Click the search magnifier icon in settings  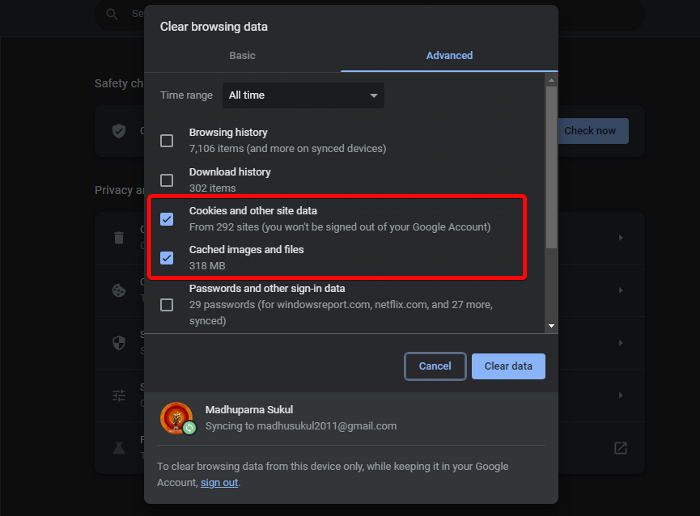click(x=110, y=14)
